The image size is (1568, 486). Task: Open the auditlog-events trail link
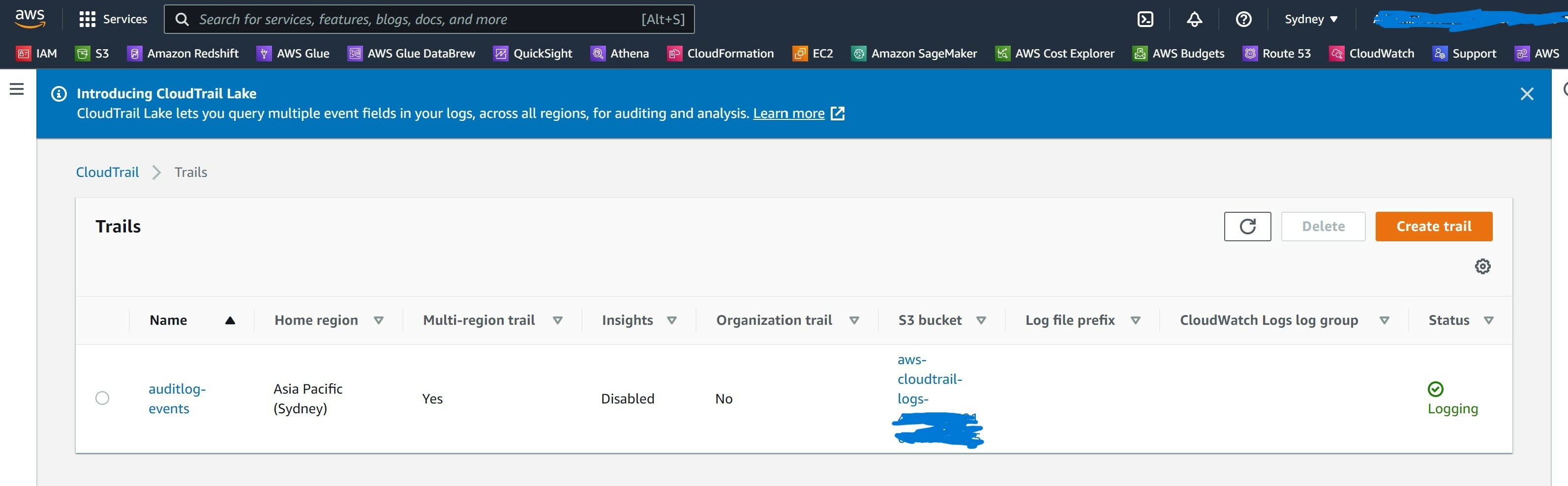[x=177, y=399]
